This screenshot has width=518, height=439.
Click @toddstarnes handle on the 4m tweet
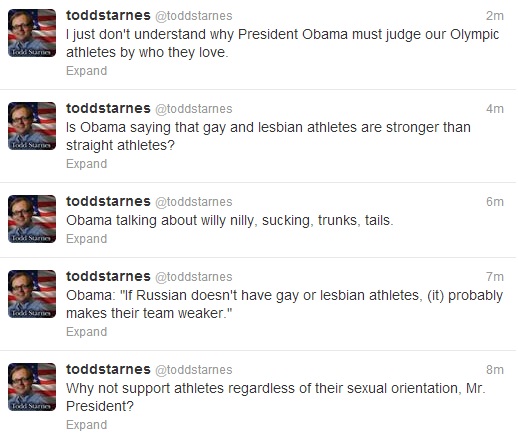194,109
